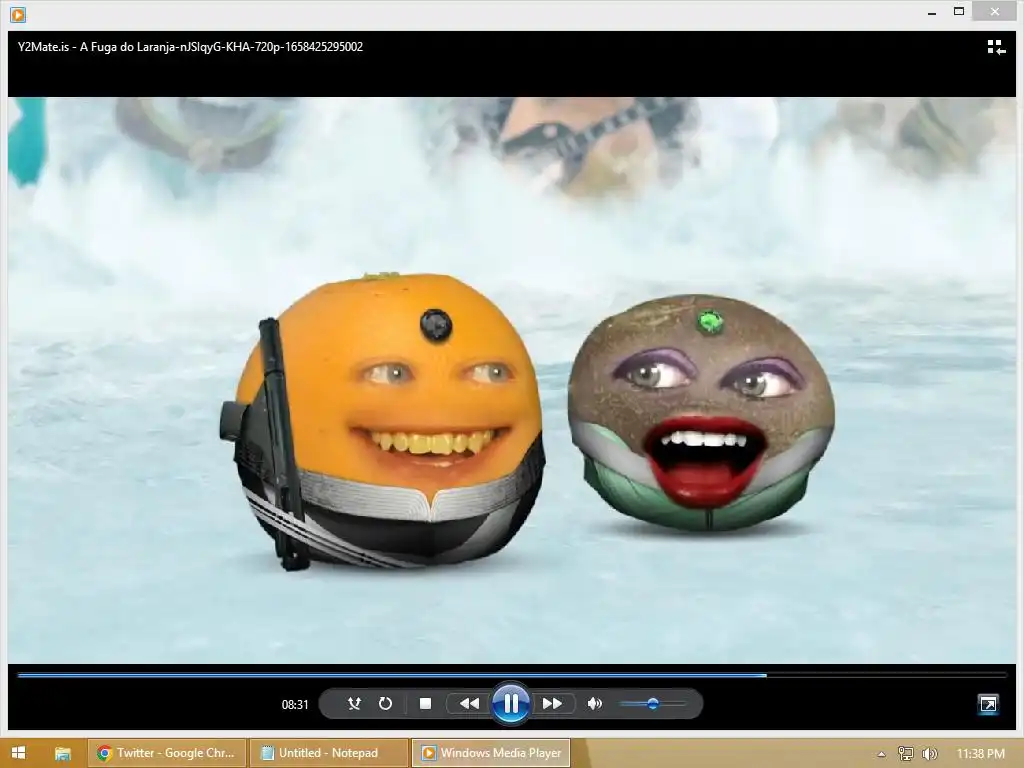Show hidden system tray icons
The width and height of the screenshot is (1024, 768).
tap(881, 754)
